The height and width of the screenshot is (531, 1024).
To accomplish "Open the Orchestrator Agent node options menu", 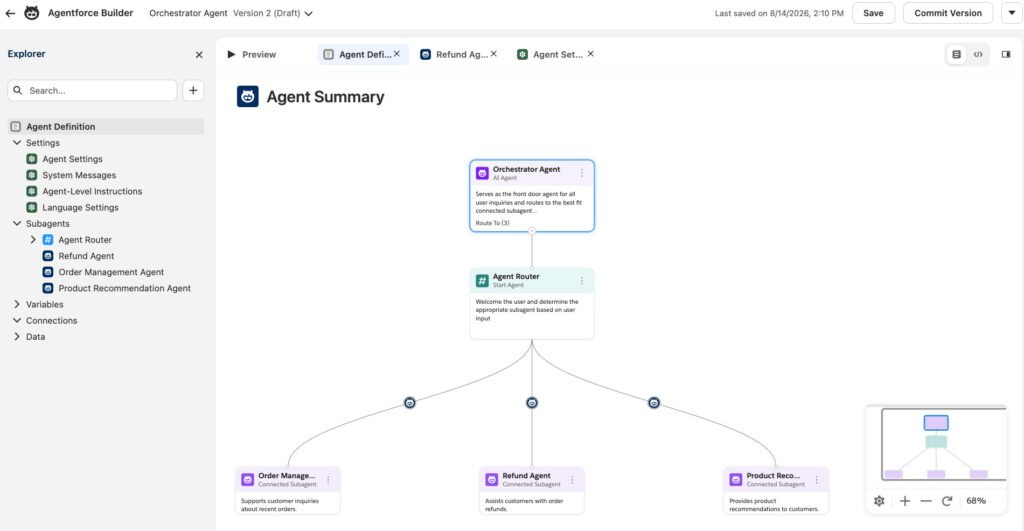I will pyautogui.click(x=582, y=173).
